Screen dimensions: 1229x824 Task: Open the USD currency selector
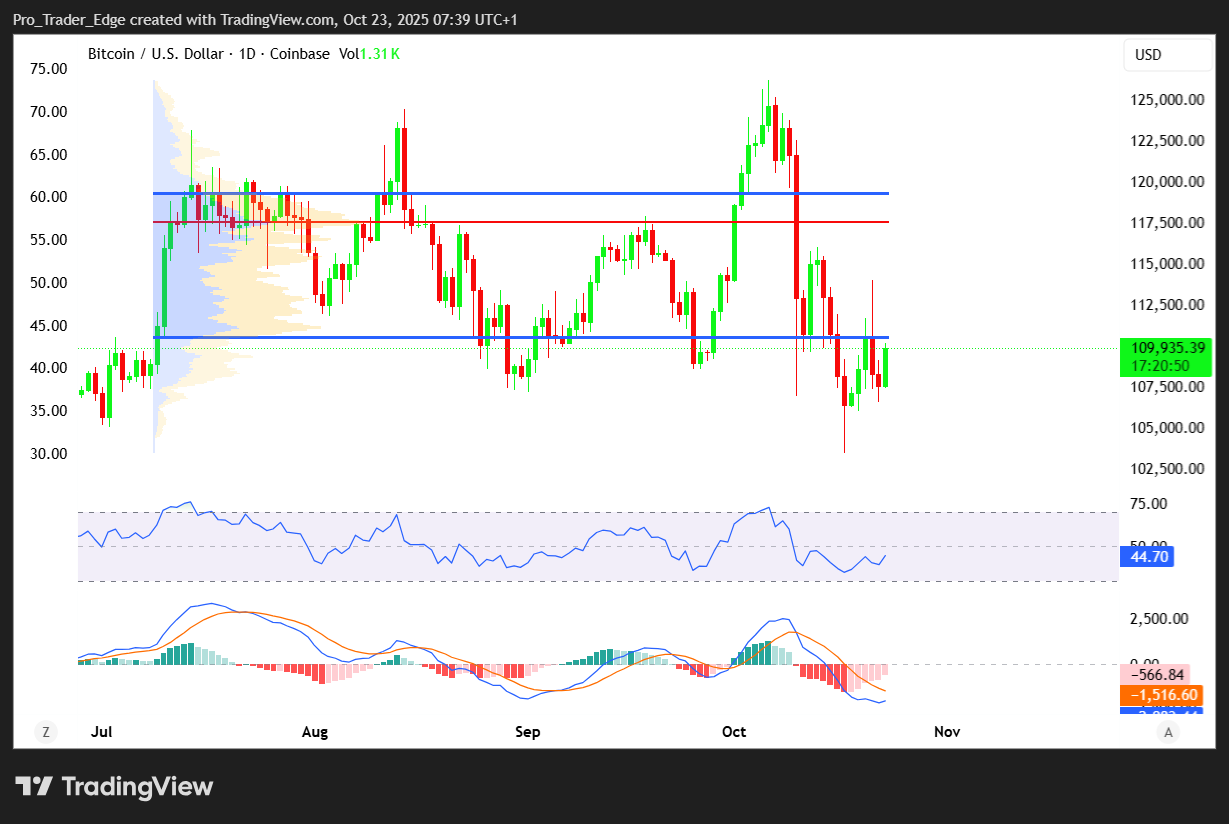(1167, 55)
